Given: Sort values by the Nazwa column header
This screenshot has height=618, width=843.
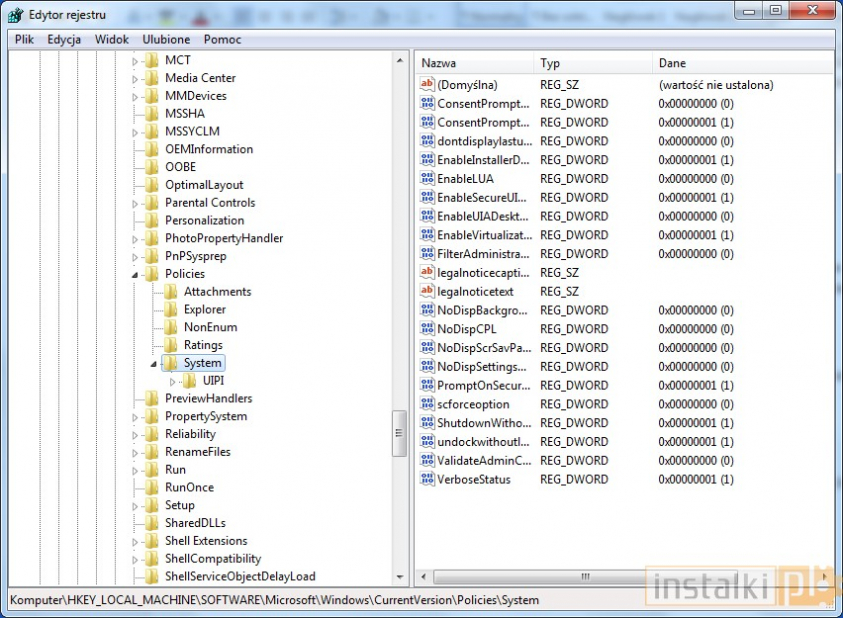Looking at the screenshot, I should tap(474, 63).
